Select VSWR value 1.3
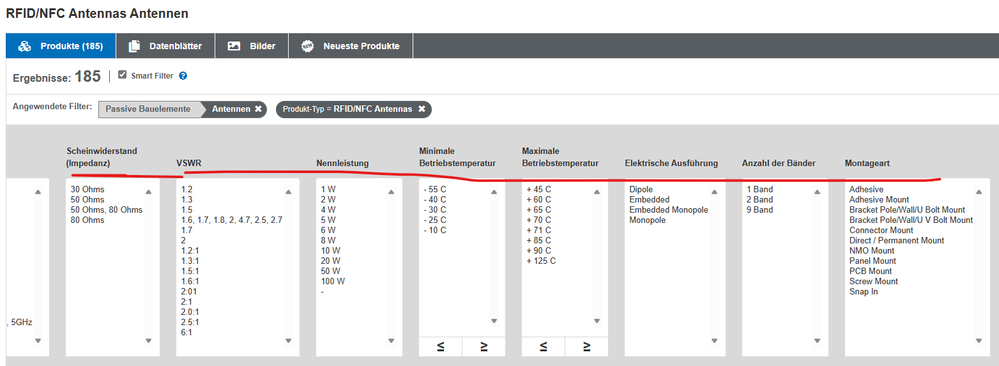999x366 pixels. pyautogui.click(x=186, y=200)
